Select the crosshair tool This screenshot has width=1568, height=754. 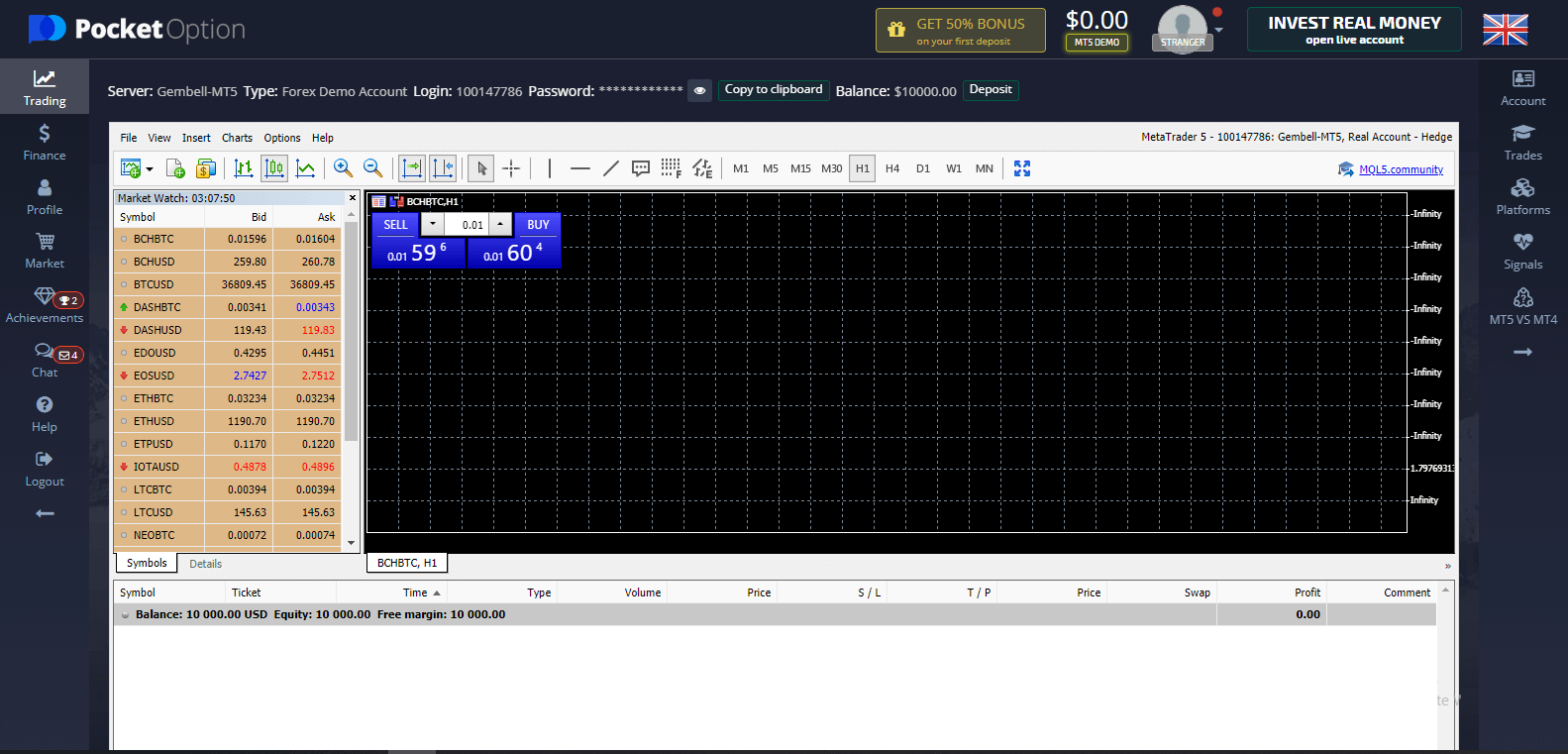(511, 168)
